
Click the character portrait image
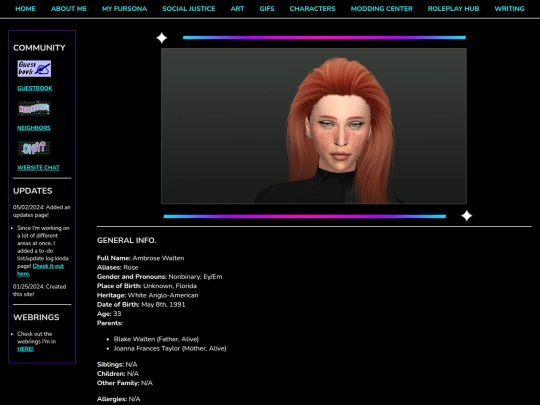point(314,126)
